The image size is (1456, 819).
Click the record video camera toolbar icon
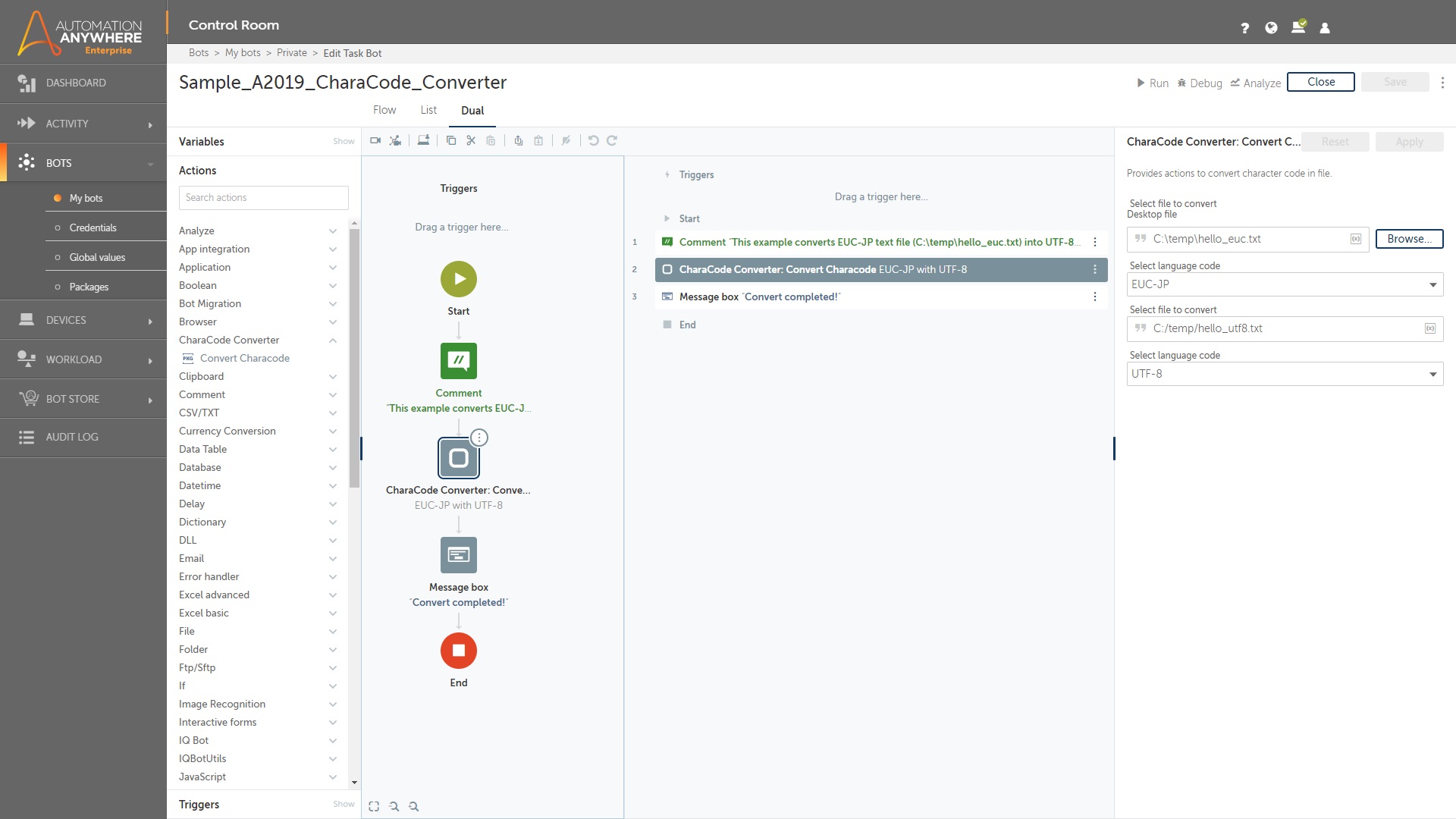[x=375, y=140]
